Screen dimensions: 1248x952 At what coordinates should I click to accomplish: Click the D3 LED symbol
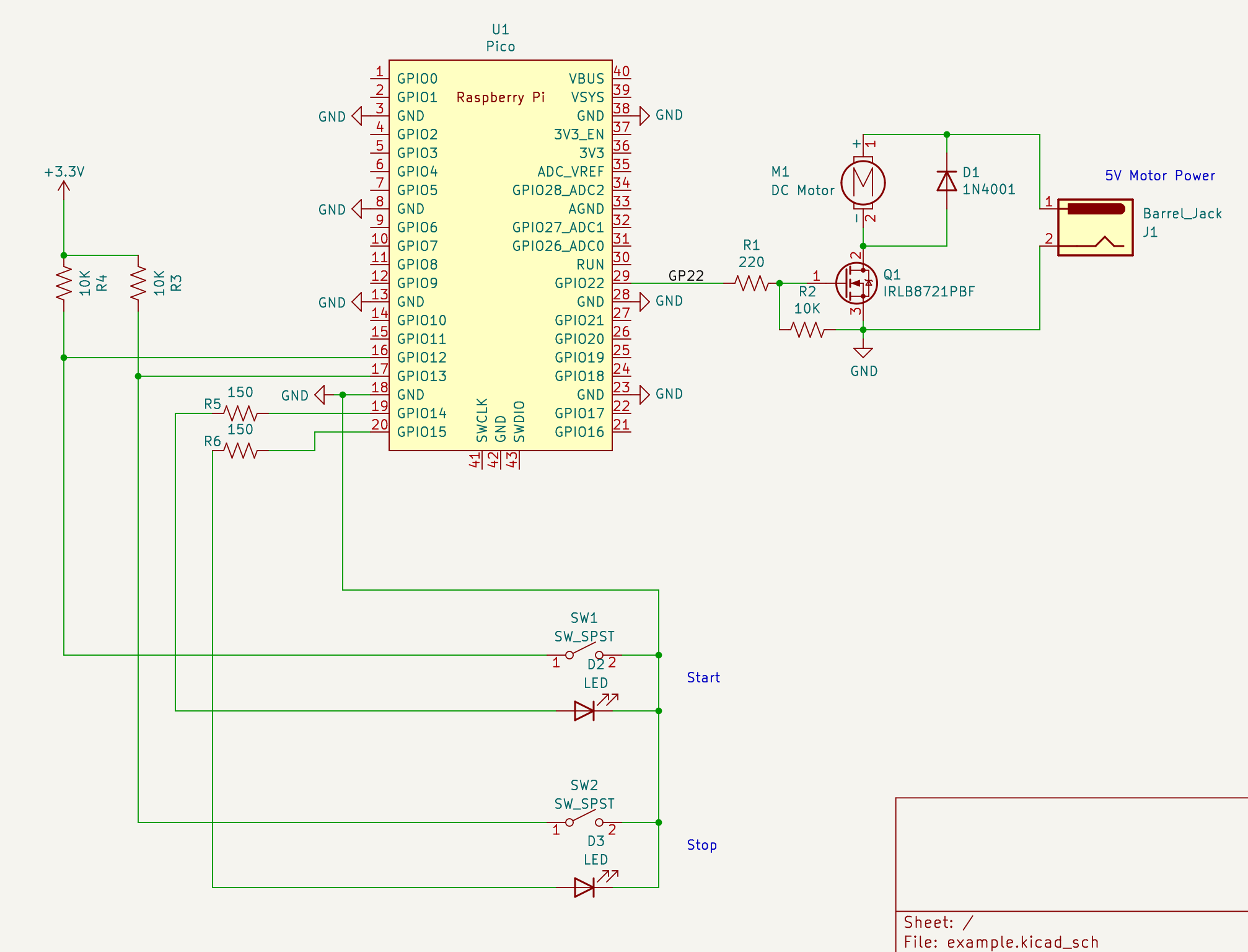(x=585, y=887)
